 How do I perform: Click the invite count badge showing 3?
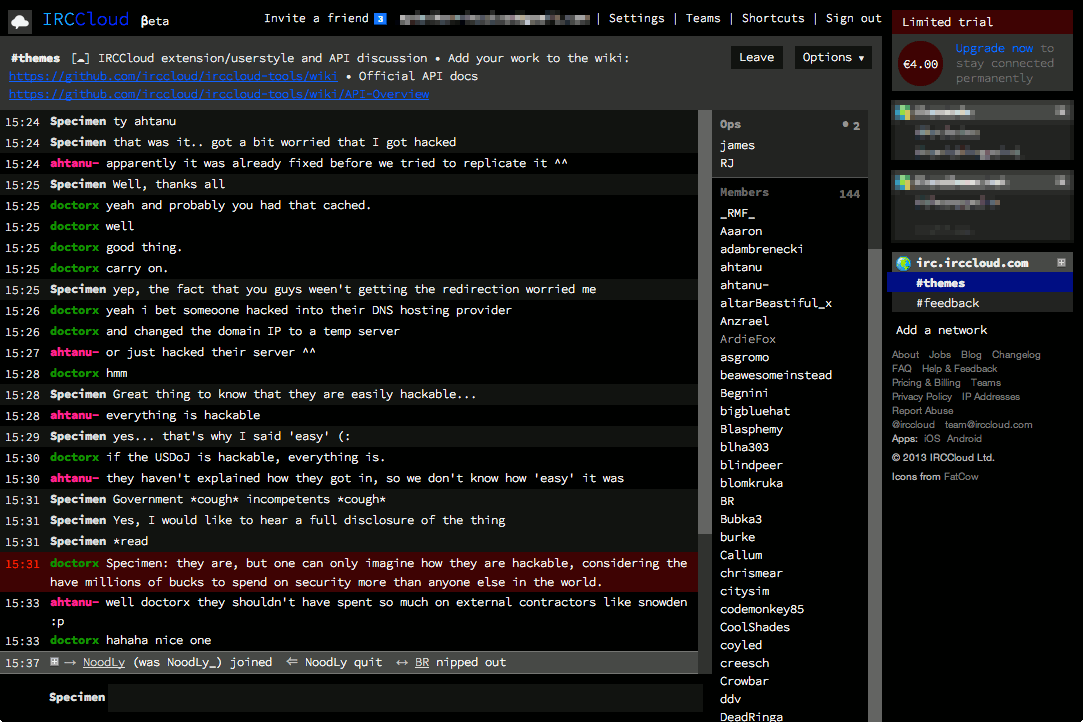(380, 19)
